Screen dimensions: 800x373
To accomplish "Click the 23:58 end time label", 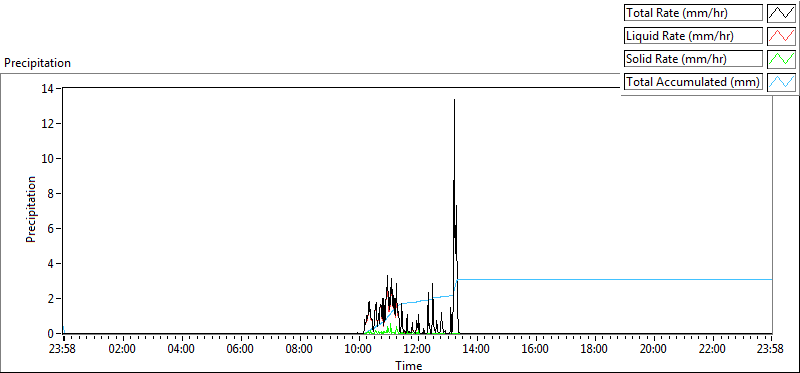I will pos(771,350).
